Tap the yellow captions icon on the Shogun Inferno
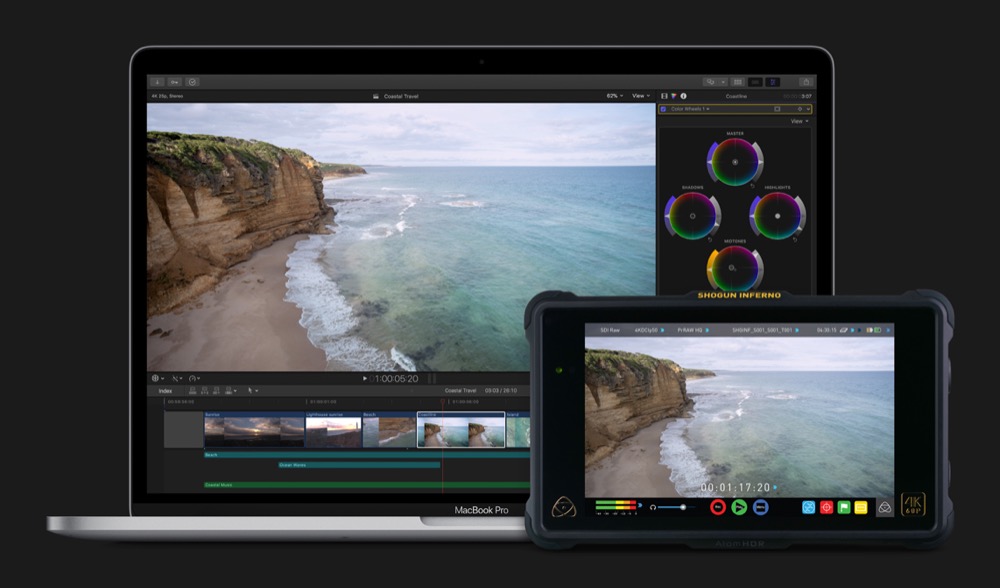This screenshot has width=1000, height=588. [863, 507]
